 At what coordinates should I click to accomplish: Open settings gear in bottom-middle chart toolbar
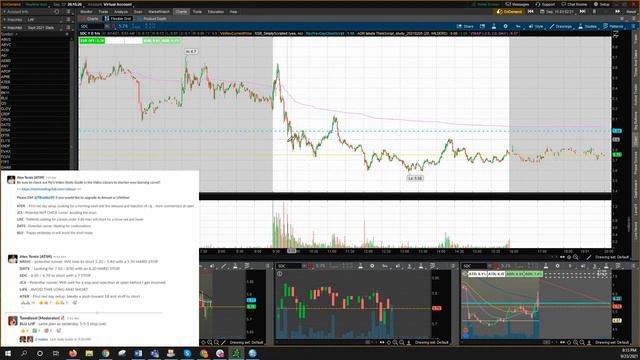[372, 266]
